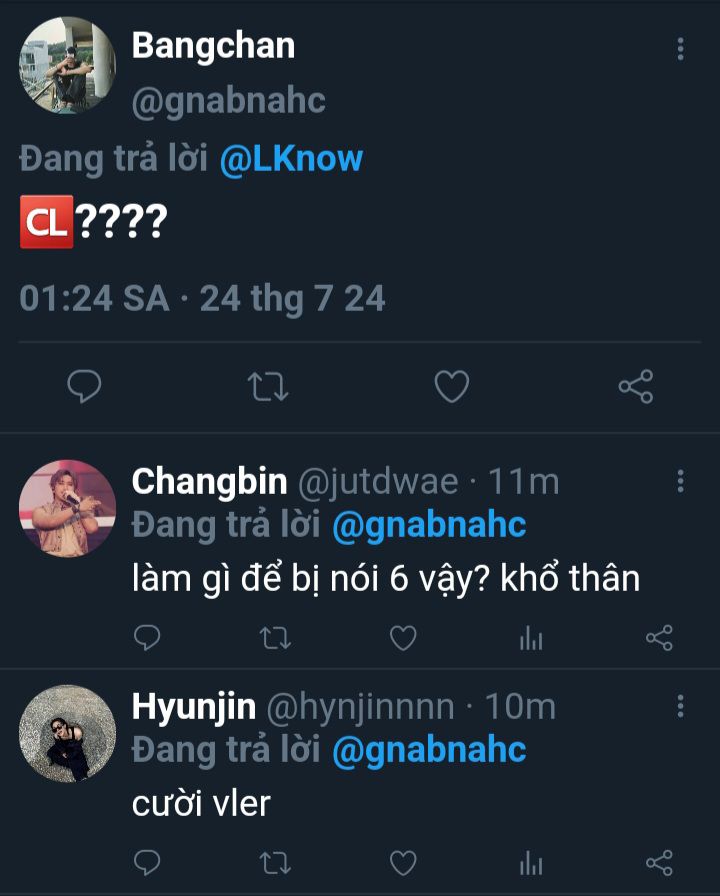The image size is (720, 896).
Task: Like Changbin's reply
Action: pos(402,637)
